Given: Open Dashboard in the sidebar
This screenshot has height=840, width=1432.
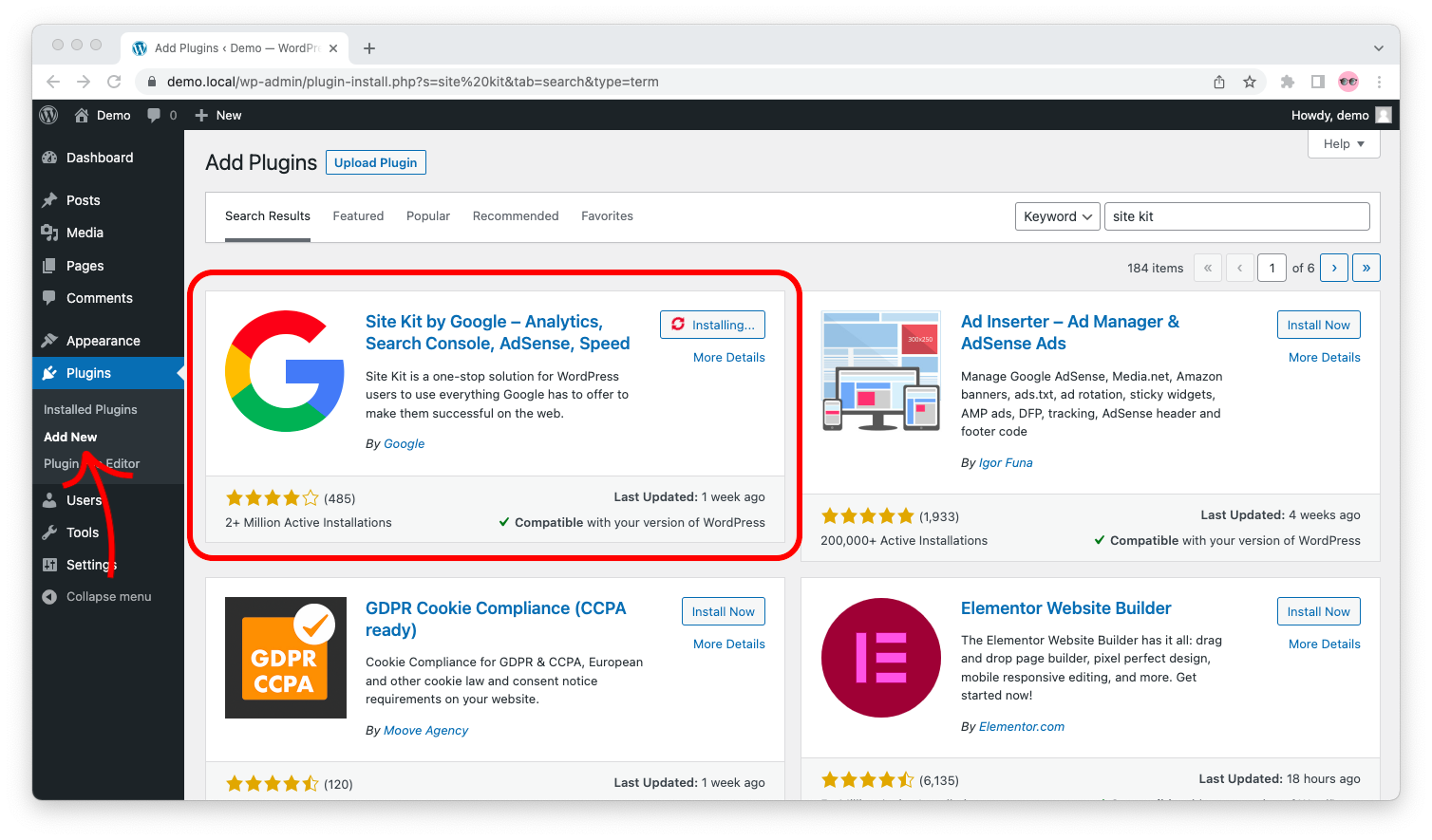Looking at the screenshot, I should coord(99,158).
